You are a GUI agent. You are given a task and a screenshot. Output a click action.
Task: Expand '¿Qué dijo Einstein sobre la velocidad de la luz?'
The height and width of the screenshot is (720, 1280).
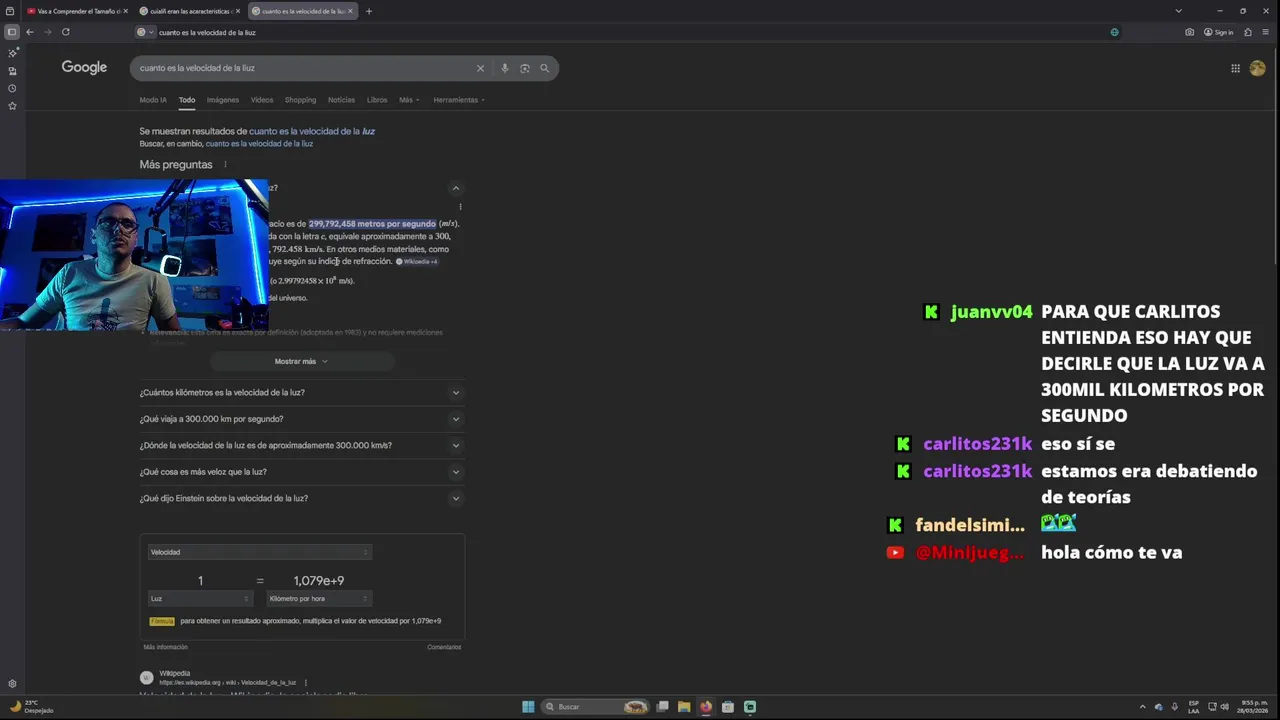tap(301, 498)
